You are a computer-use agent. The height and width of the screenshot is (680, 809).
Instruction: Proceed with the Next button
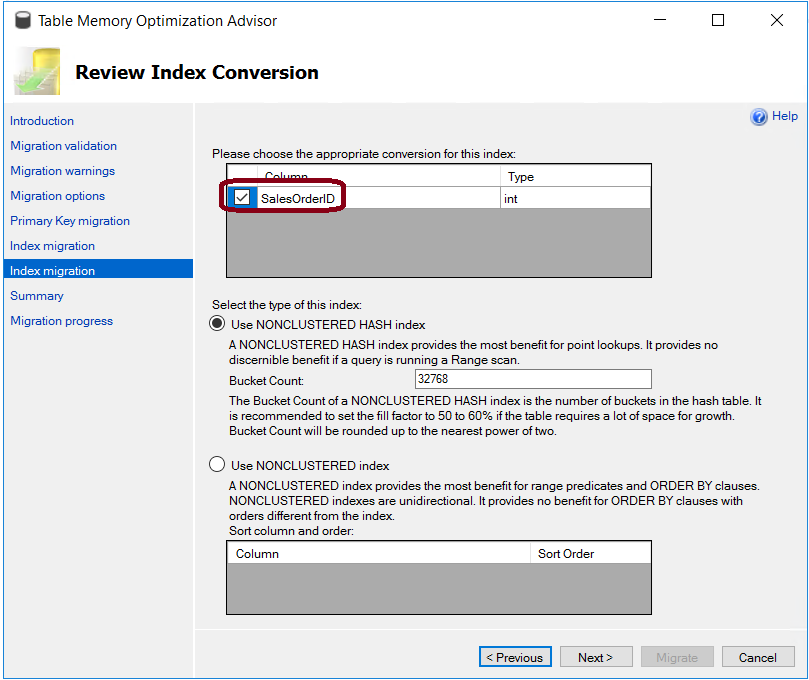(596, 657)
